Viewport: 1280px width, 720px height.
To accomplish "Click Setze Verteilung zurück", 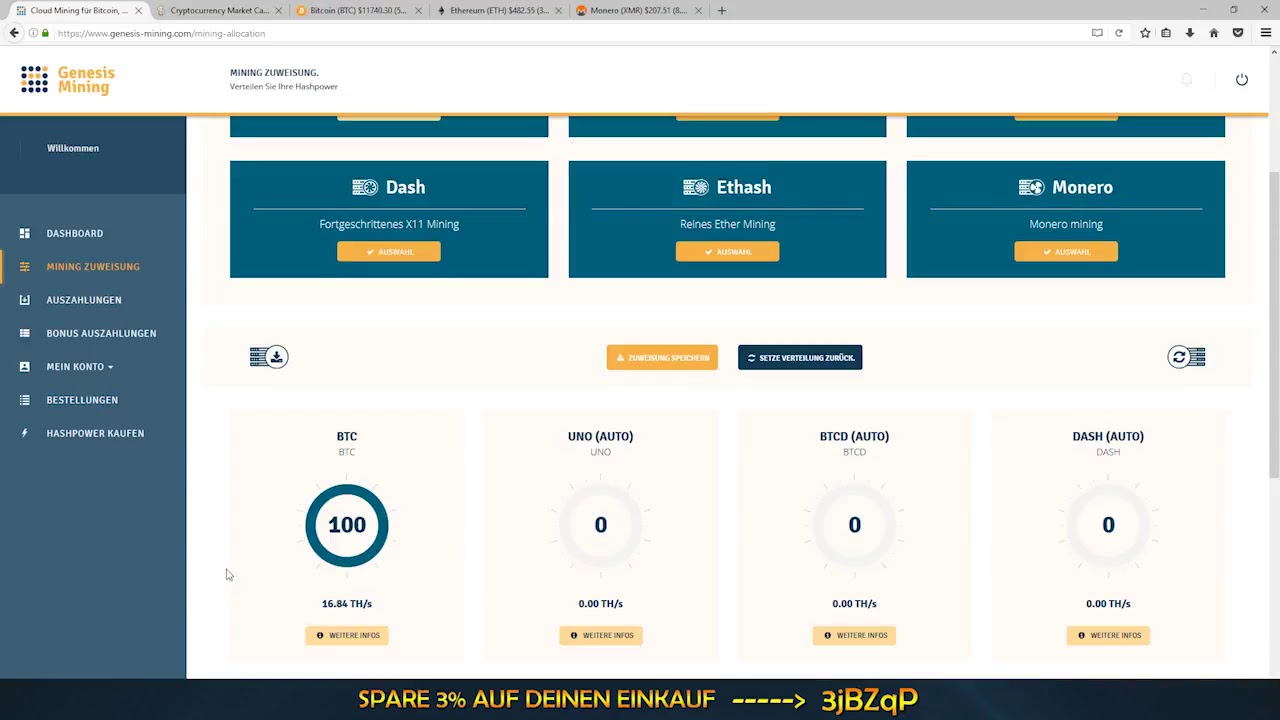I will pos(800,357).
